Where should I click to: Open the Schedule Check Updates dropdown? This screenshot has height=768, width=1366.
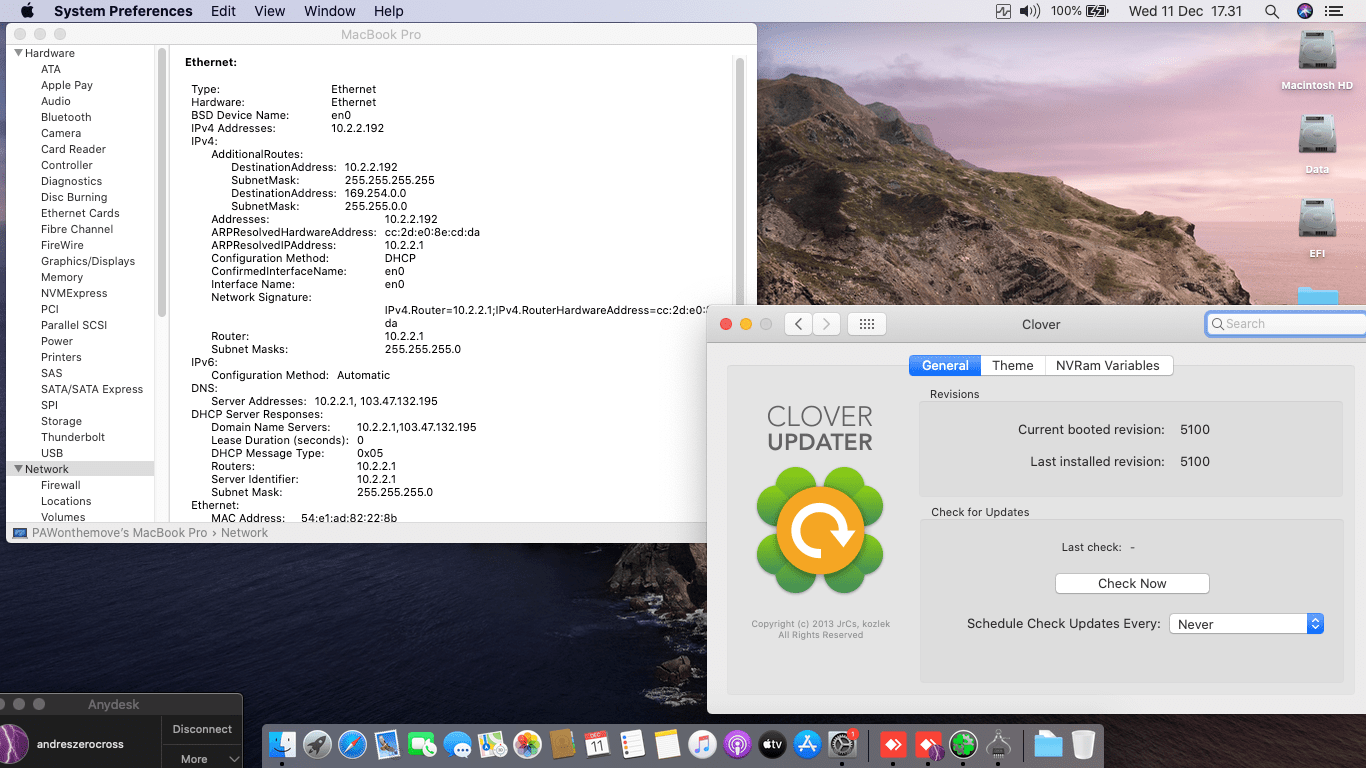coord(1246,624)
